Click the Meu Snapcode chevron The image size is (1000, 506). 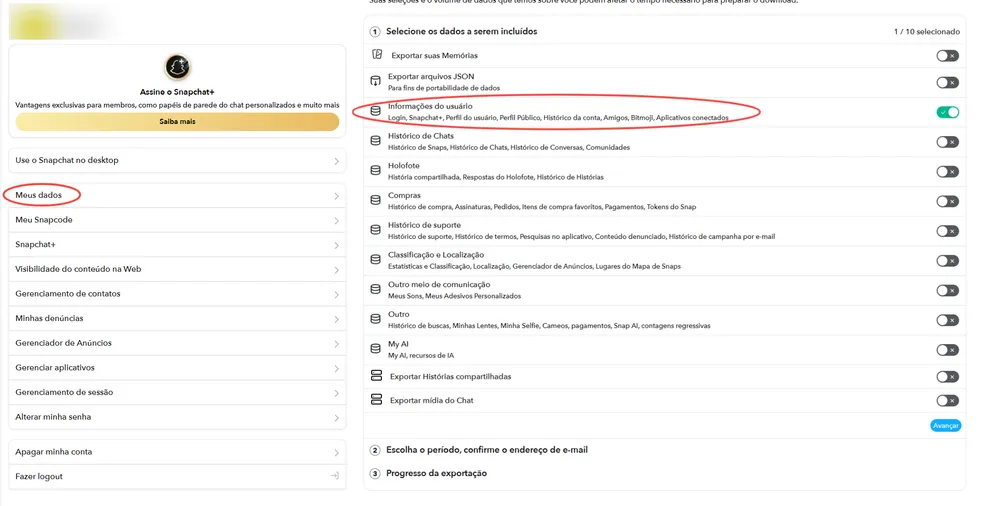click(336, 221)
